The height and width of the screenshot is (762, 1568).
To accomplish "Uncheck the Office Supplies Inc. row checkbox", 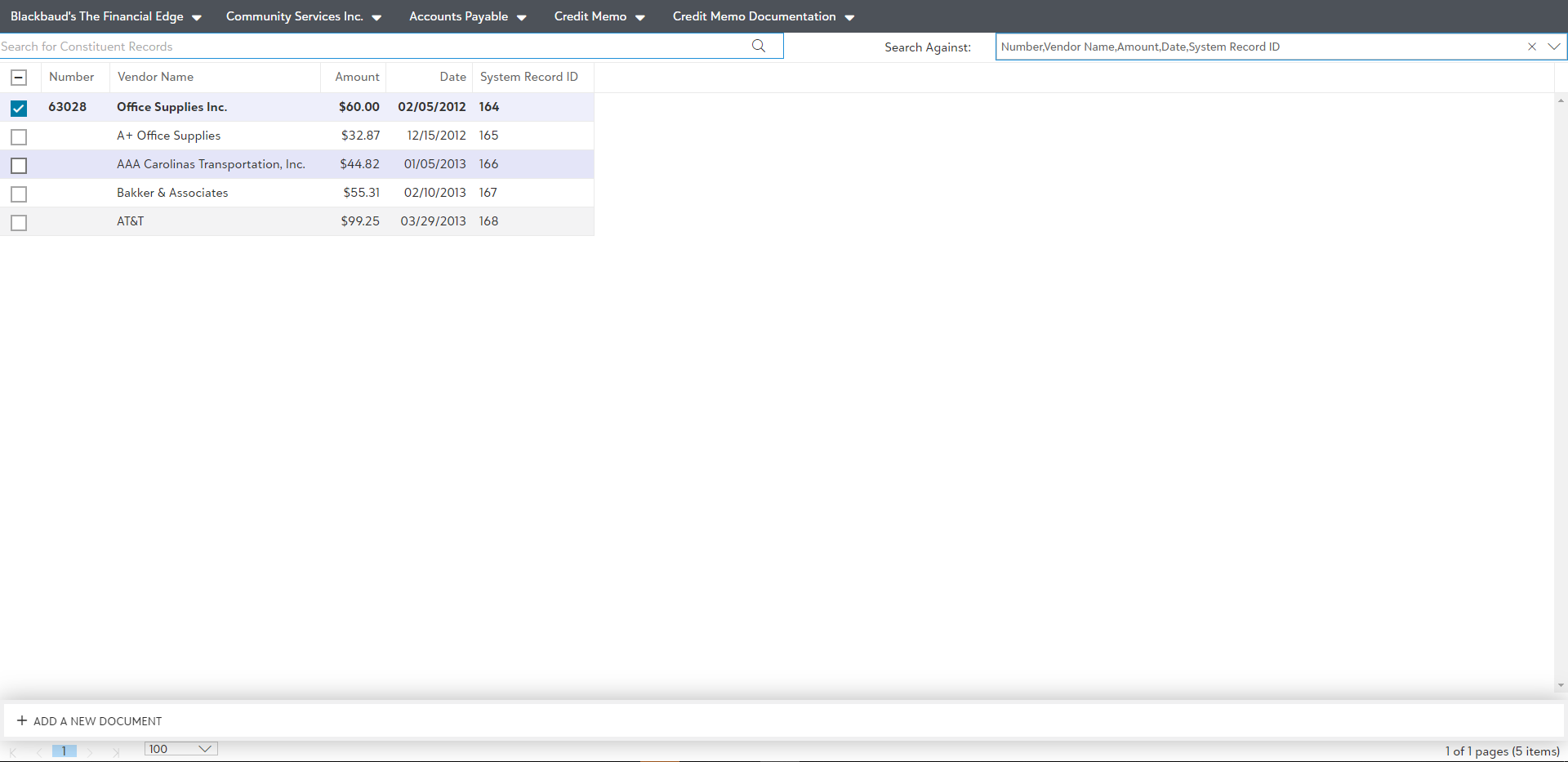I will (x=19, y=108).
